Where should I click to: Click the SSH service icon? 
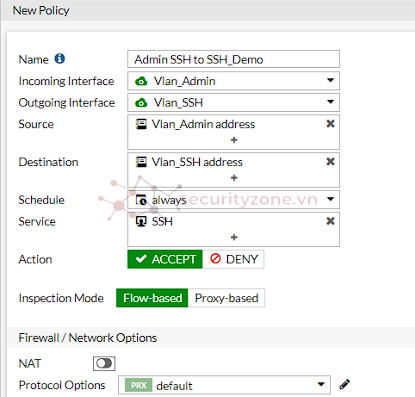coord(141,221)
